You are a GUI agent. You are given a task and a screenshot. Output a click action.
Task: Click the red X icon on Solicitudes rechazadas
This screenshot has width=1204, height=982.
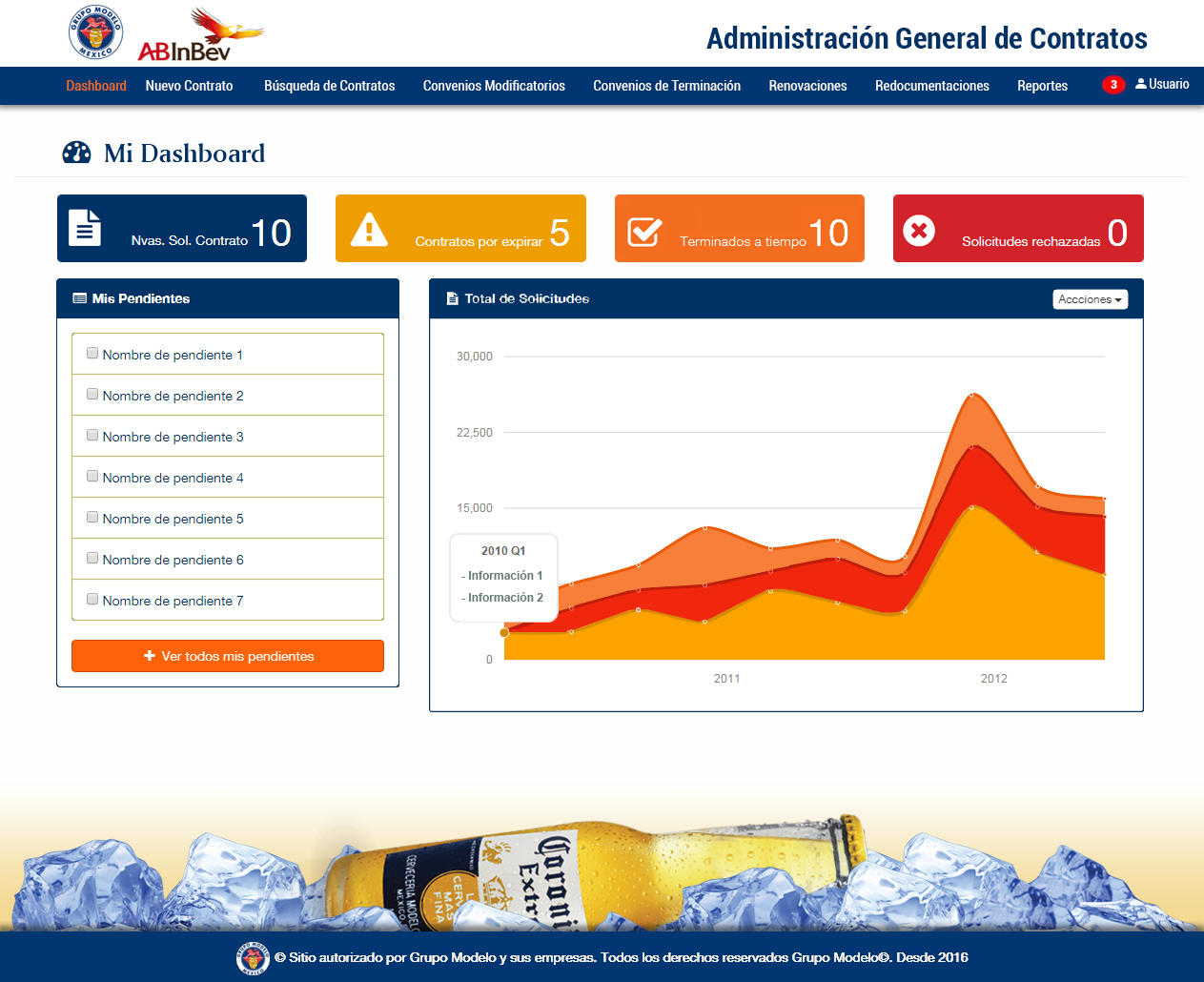(919, 231)
